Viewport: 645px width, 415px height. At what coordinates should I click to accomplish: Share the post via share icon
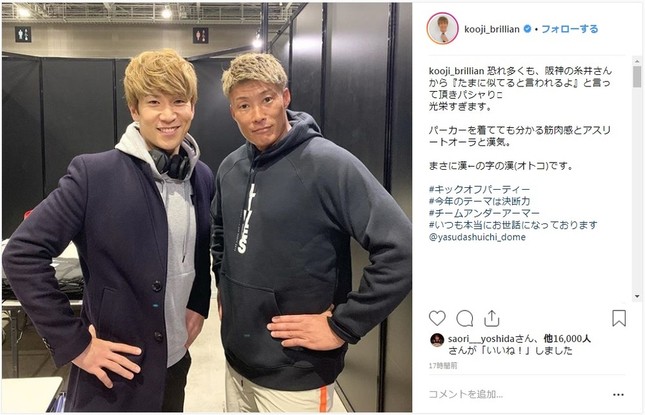pyautogui.click(x=492, y=318)
